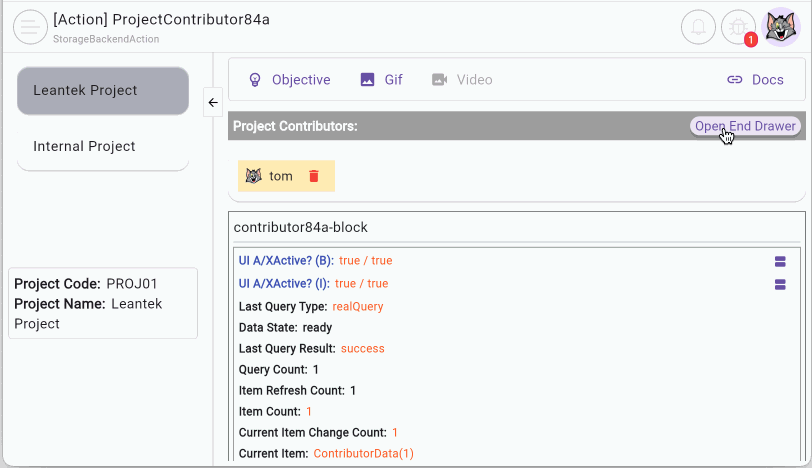This screenshot has height=468, width=812.
Task: Open the bug report icon
Action: [x=740, y=27]
